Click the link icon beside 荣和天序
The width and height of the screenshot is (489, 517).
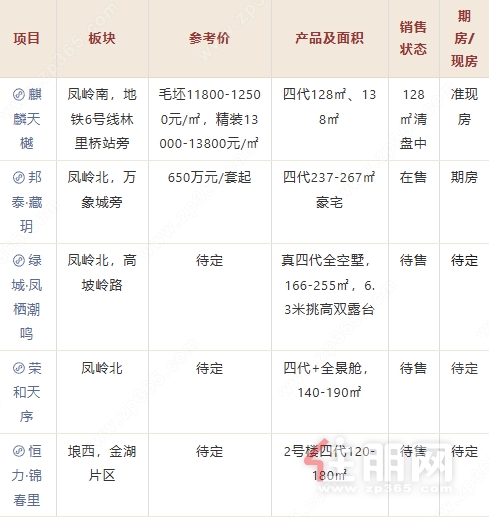[19, 368]
